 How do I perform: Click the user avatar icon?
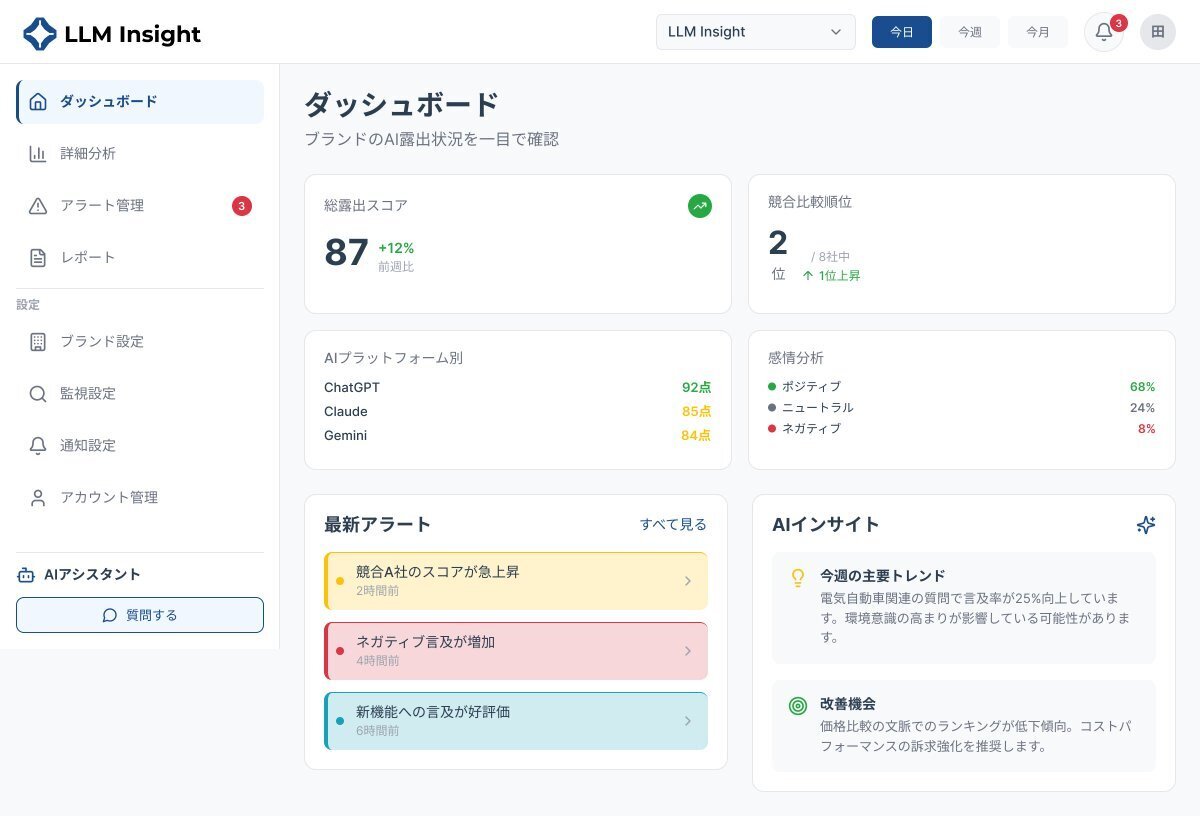(x=1158, y=32)
